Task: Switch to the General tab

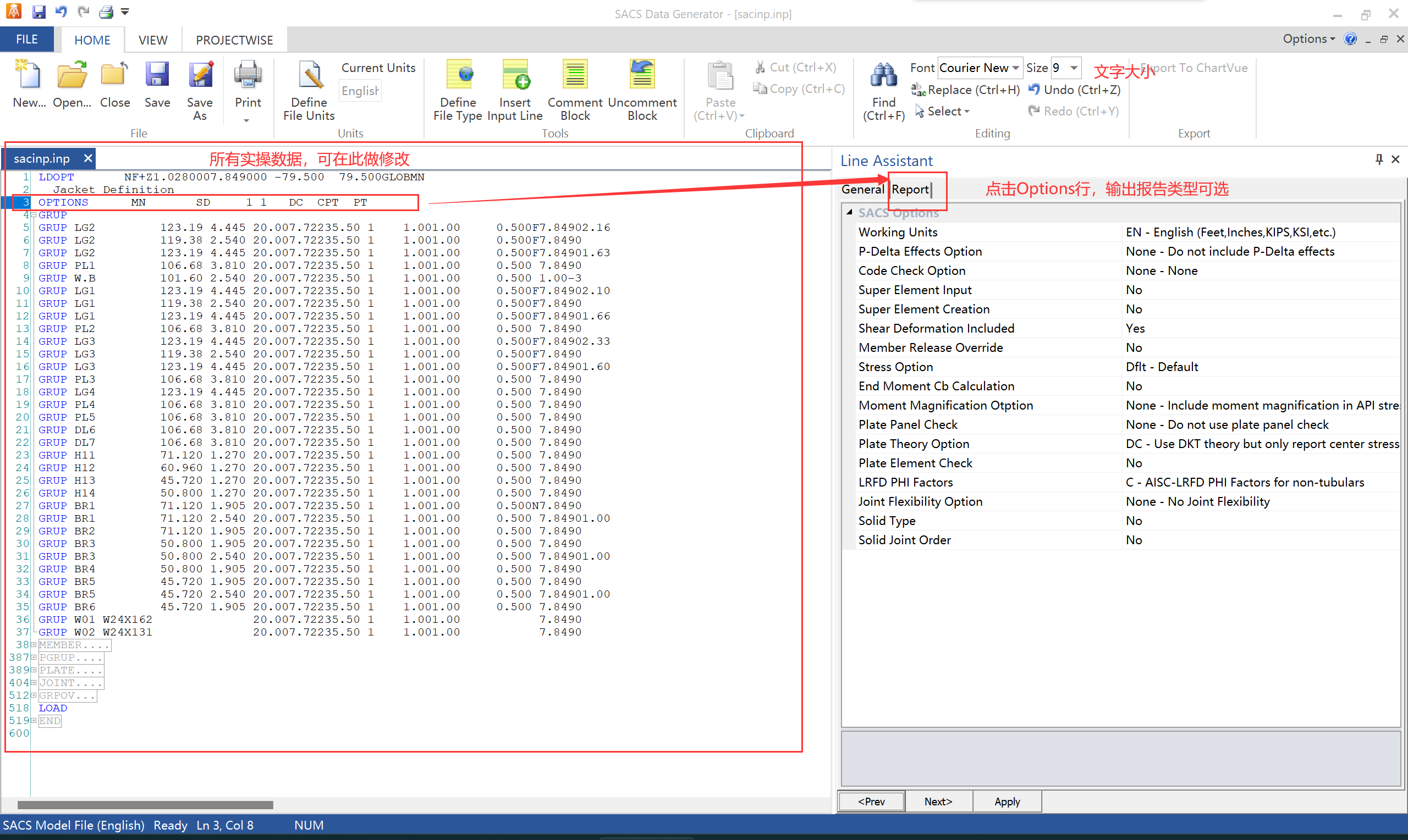Action: point(862,189)
